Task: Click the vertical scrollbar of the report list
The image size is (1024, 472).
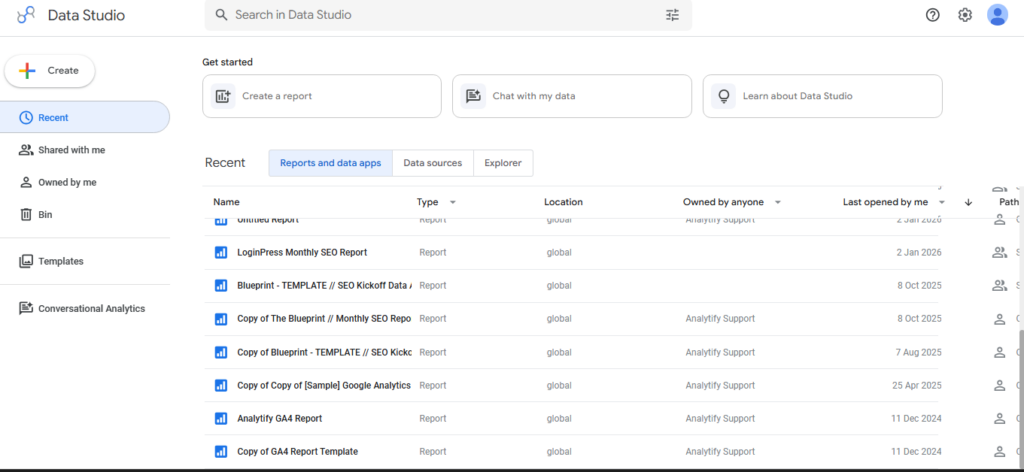Action: [1021, 399]
